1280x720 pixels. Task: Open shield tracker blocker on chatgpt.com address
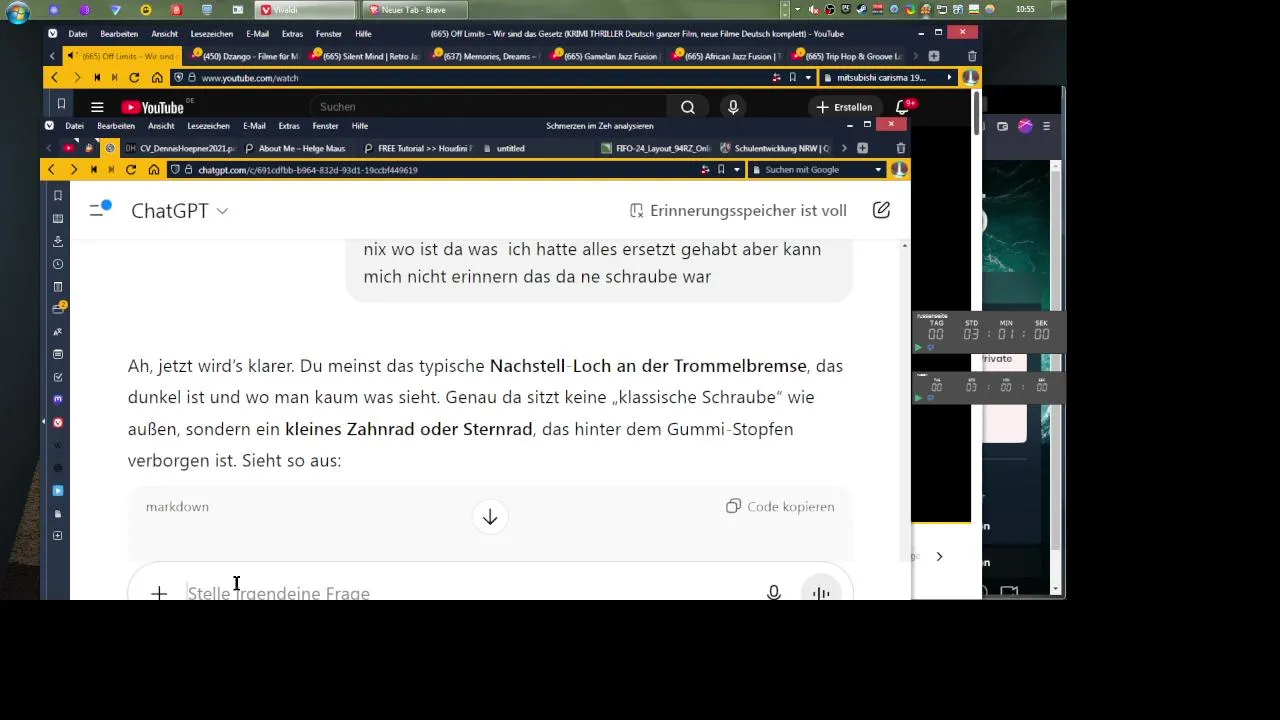[x=177, y=170]
